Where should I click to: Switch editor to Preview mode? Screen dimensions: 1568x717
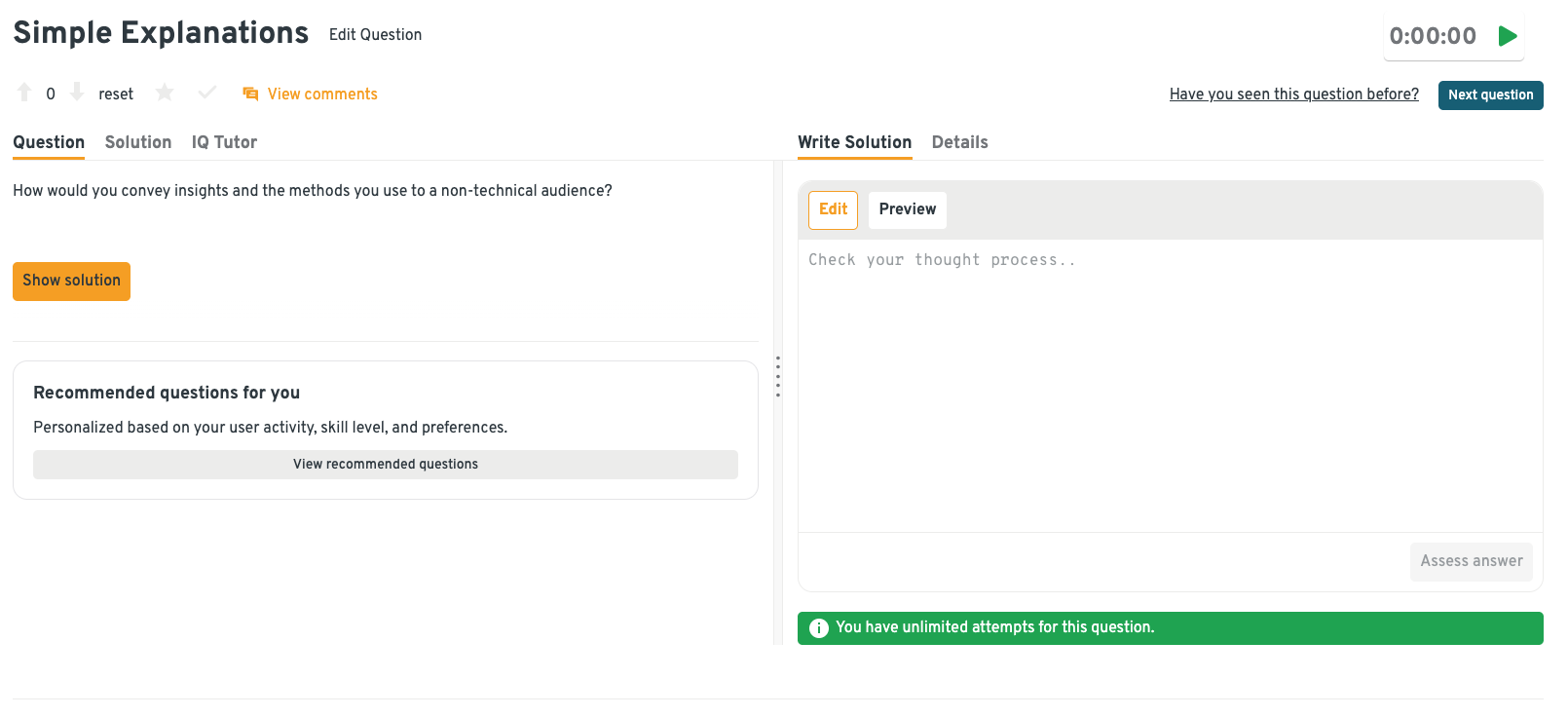pos(907,209)
